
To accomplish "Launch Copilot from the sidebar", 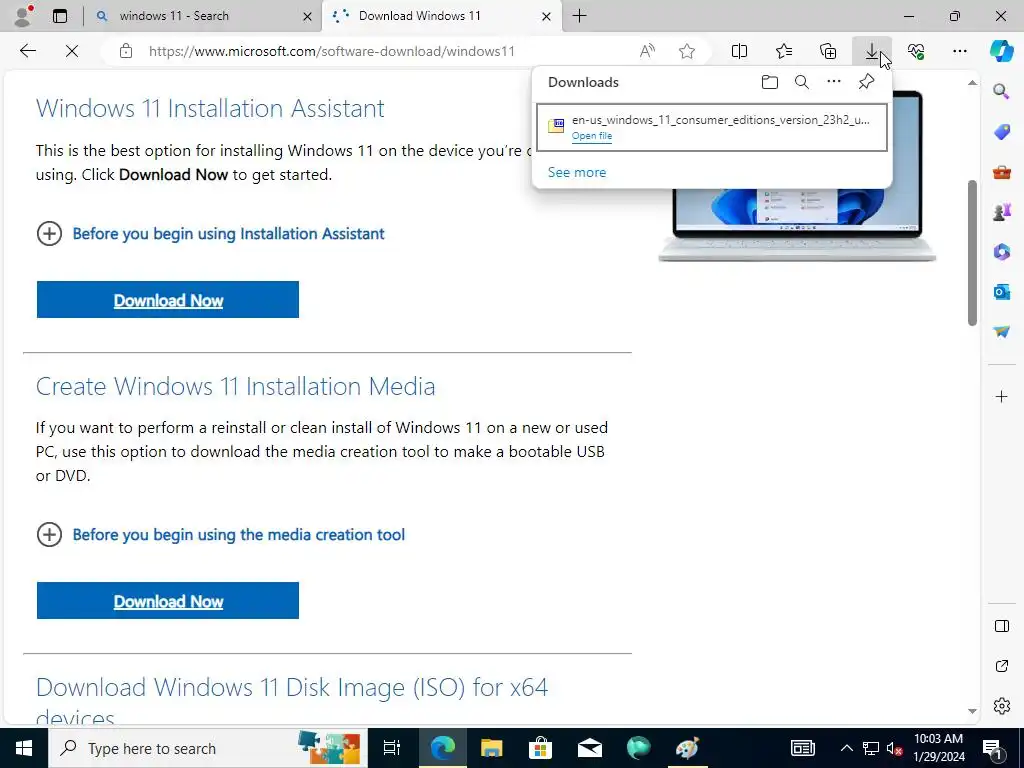I will 1001,51.
